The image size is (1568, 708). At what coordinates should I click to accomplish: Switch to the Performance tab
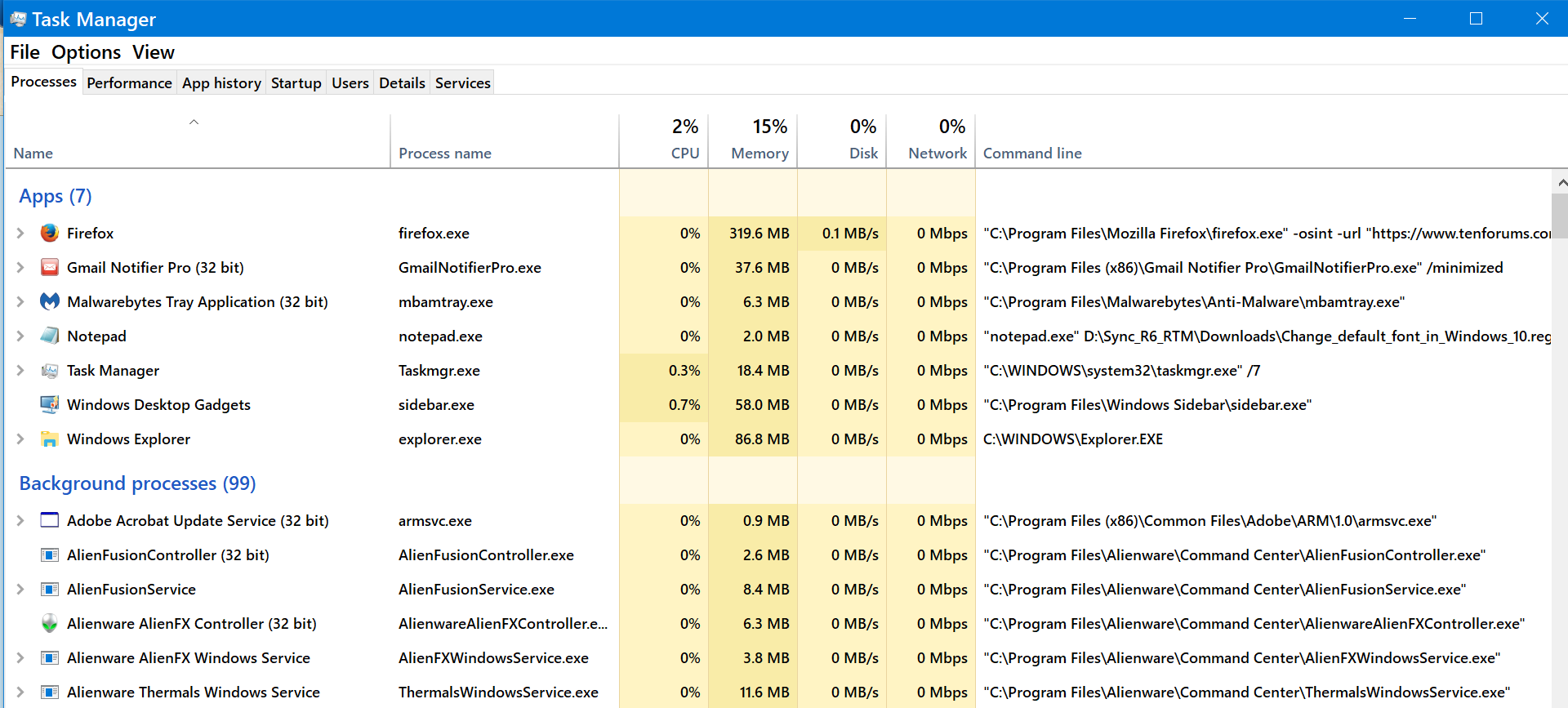129,82
